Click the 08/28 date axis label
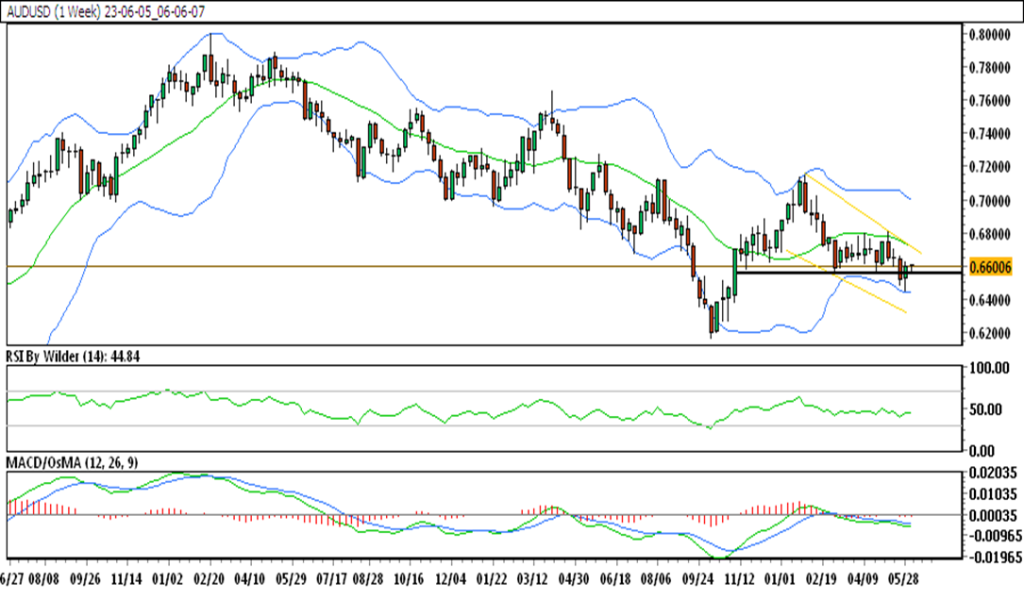 (x=368, y=580)
